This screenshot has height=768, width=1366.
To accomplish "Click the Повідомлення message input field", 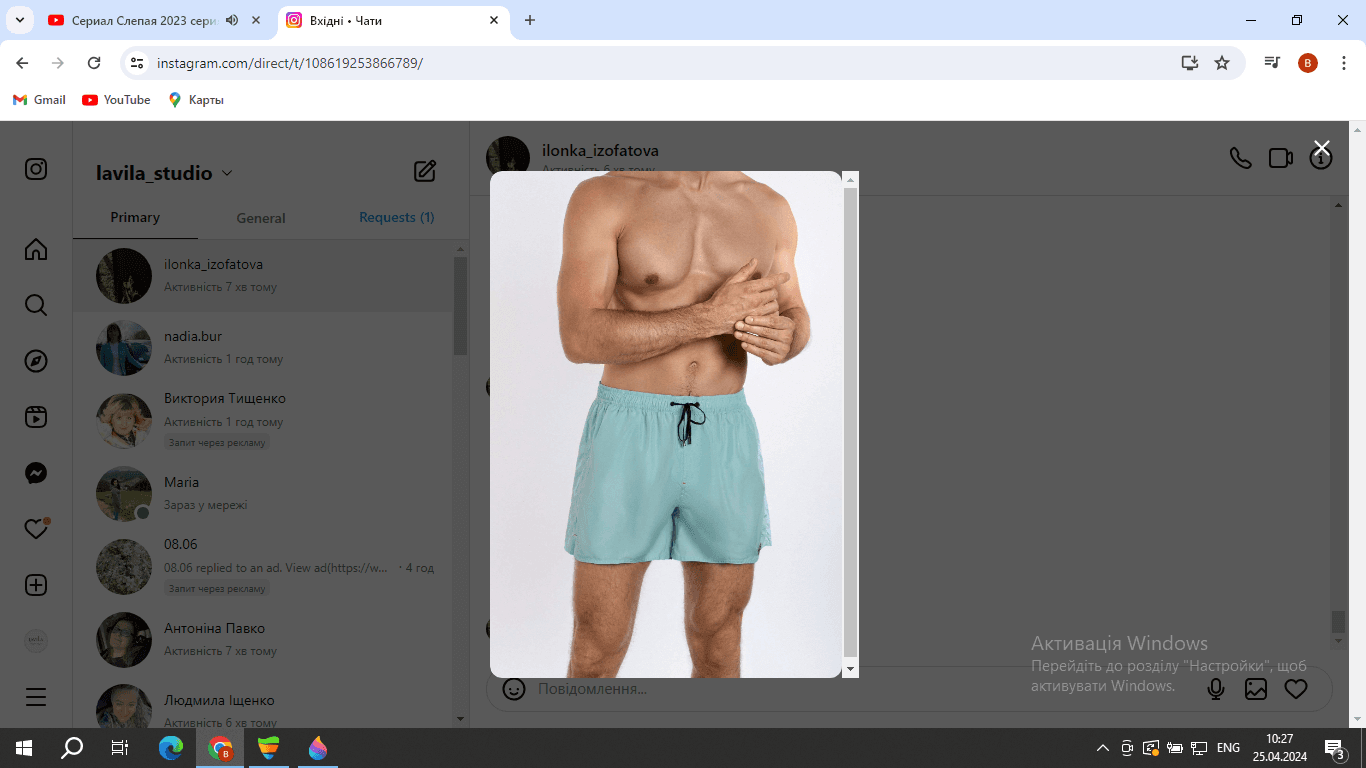I will click(x=860, y=689).
